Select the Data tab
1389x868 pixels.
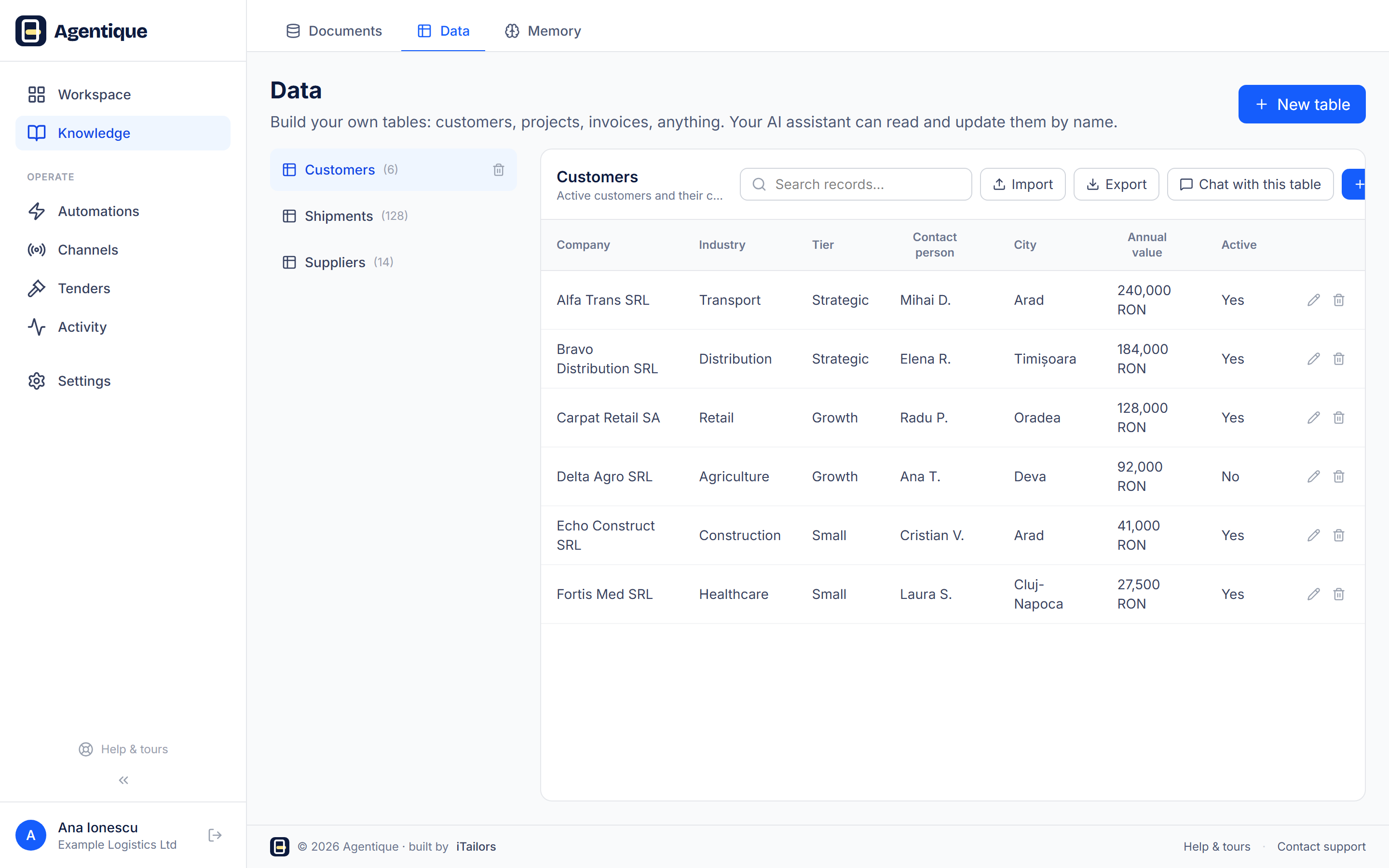click(x=443, y=31)
